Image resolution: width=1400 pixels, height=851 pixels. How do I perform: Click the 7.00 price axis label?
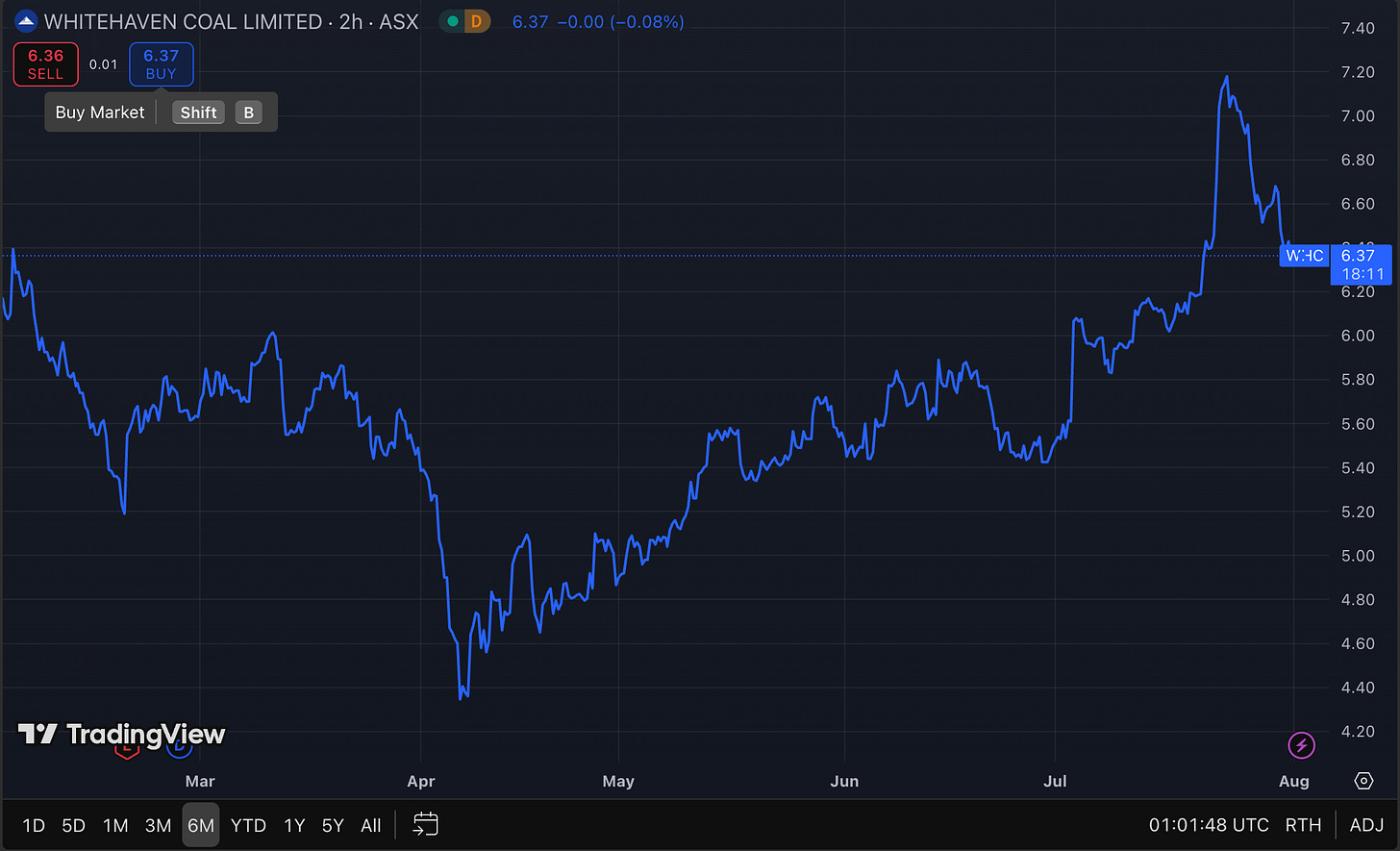pyautogui.click(x=1358, y=116)
